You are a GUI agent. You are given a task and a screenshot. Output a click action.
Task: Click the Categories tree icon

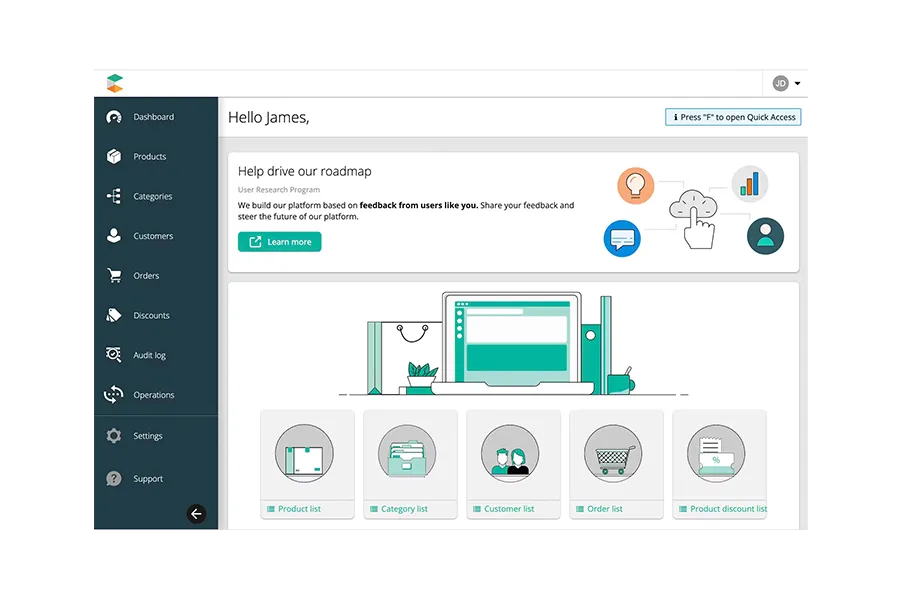click(114, 196)
